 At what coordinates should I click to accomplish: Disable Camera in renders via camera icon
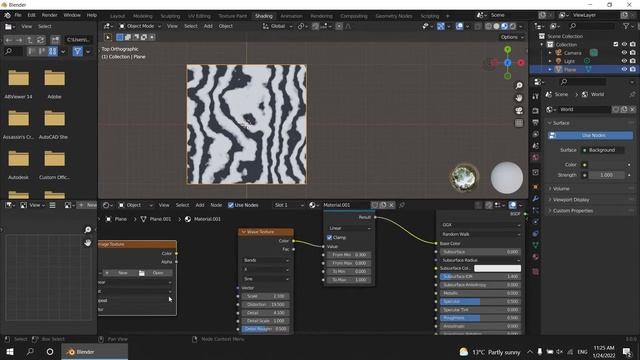point(633,53)
